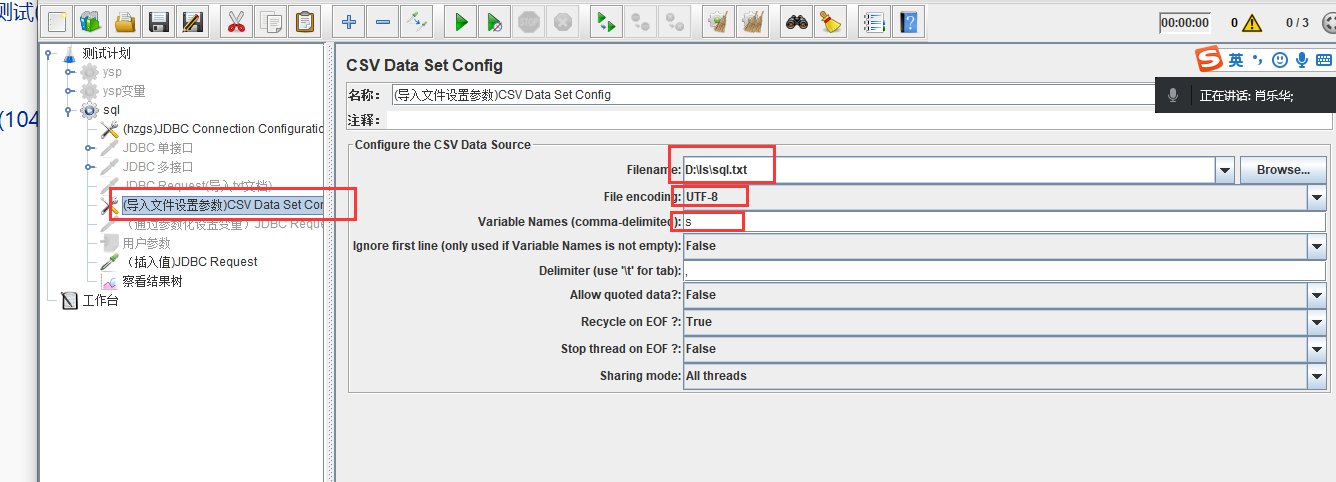Collapse the 测试计划 tree node handle
The height and width of the screenshot is (482, 1336).
[x=49, y=54]
